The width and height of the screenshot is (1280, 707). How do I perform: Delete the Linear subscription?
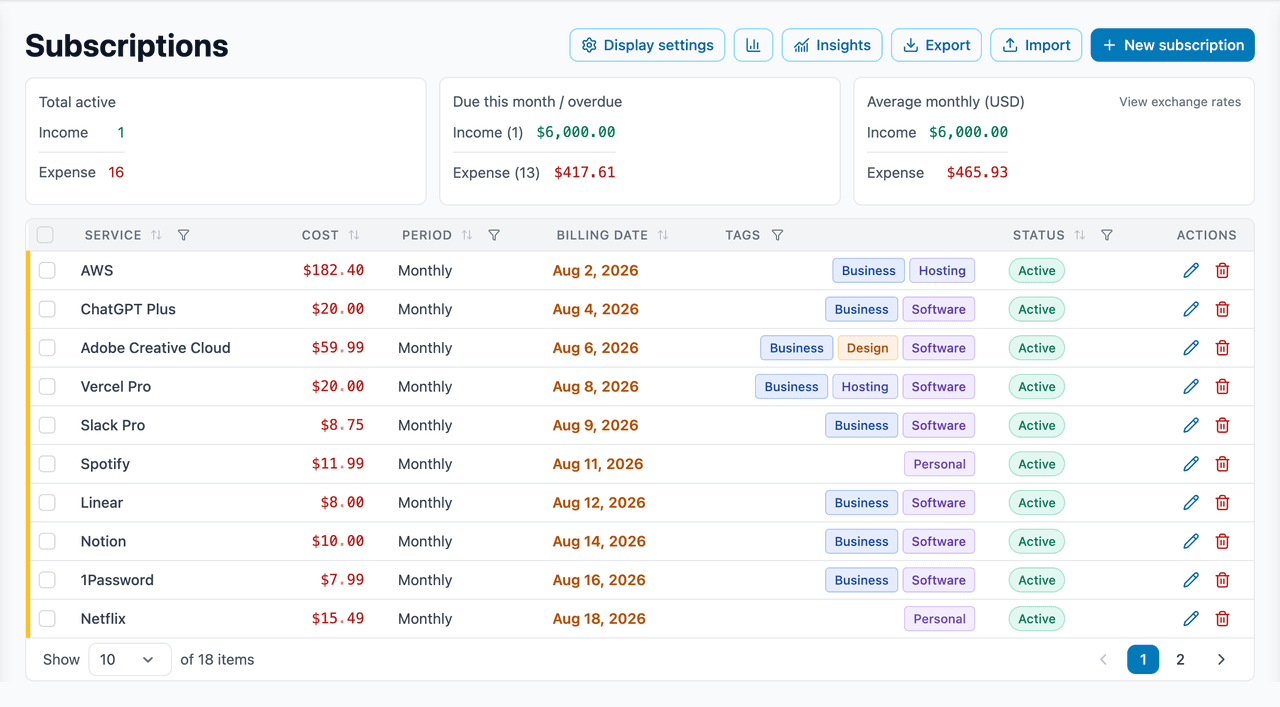pyautogui.click(x=1222, y=502)
